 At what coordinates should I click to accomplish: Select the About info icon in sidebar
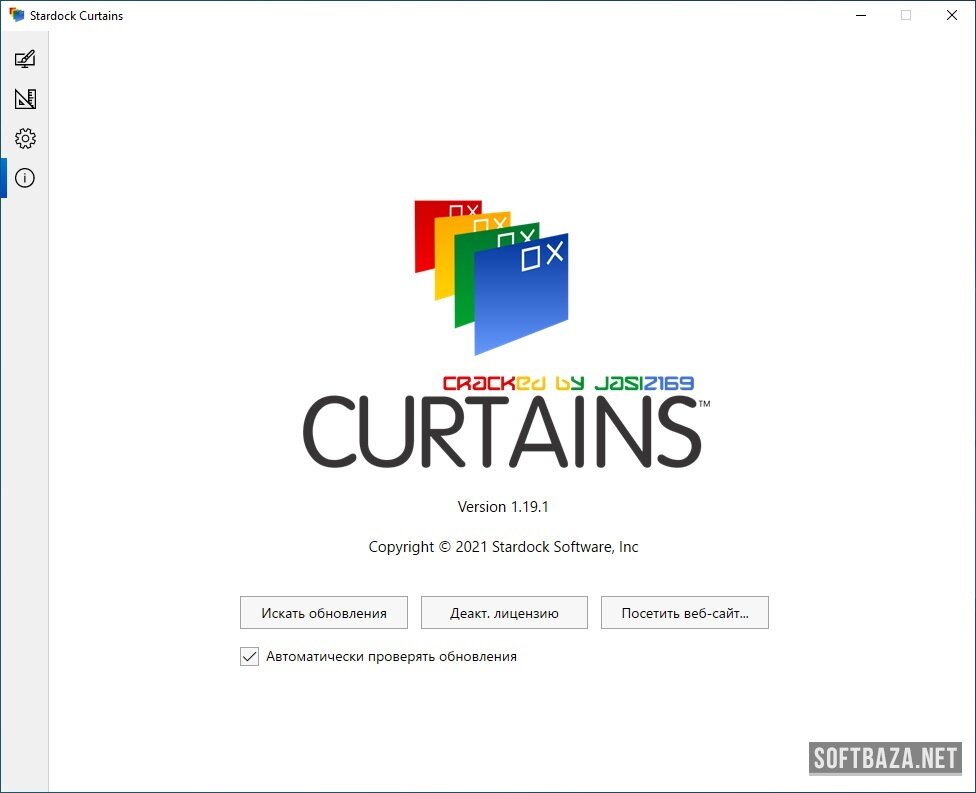click(x=25, y=178)
